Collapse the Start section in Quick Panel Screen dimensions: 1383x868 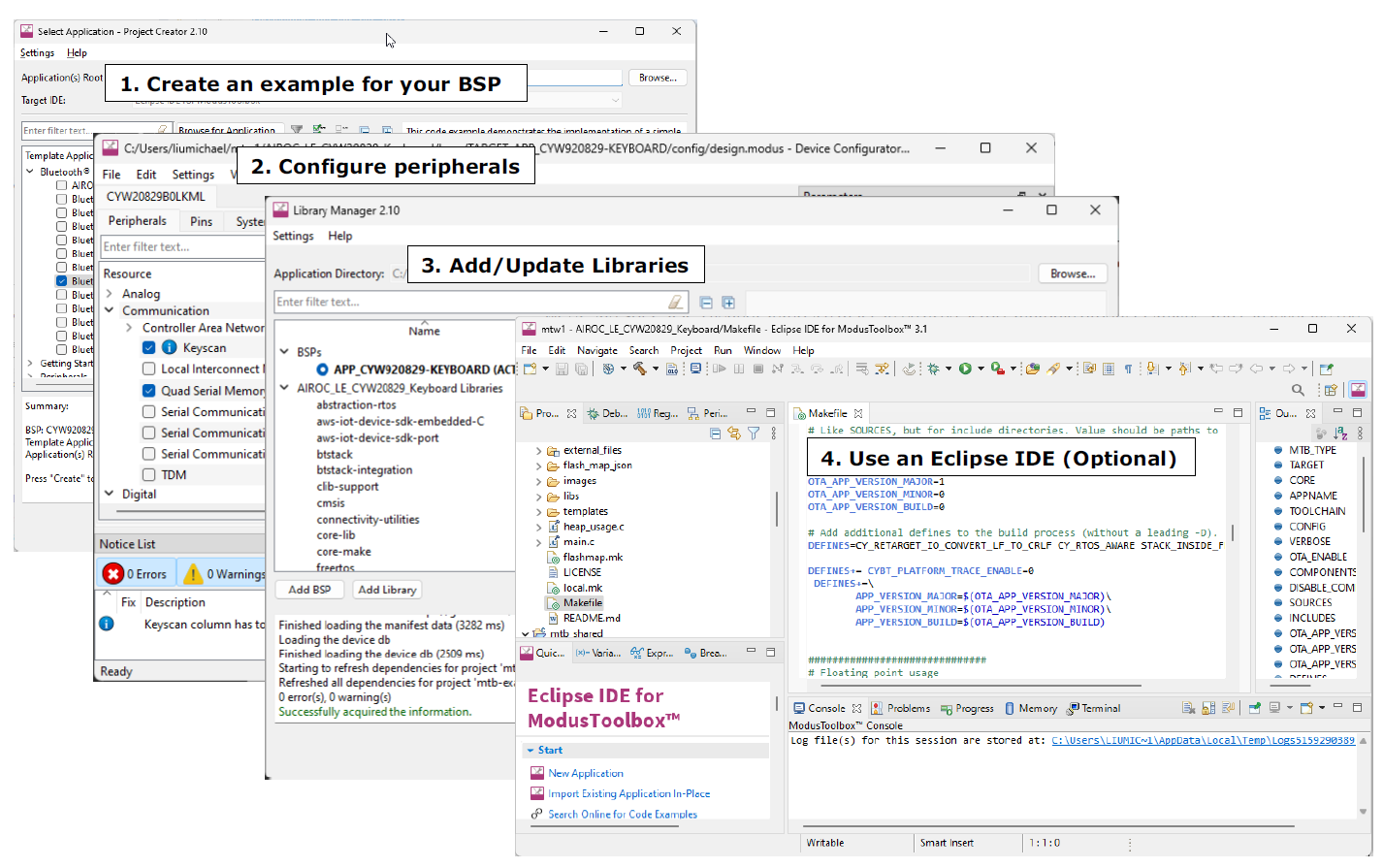[x=531, y=751]
